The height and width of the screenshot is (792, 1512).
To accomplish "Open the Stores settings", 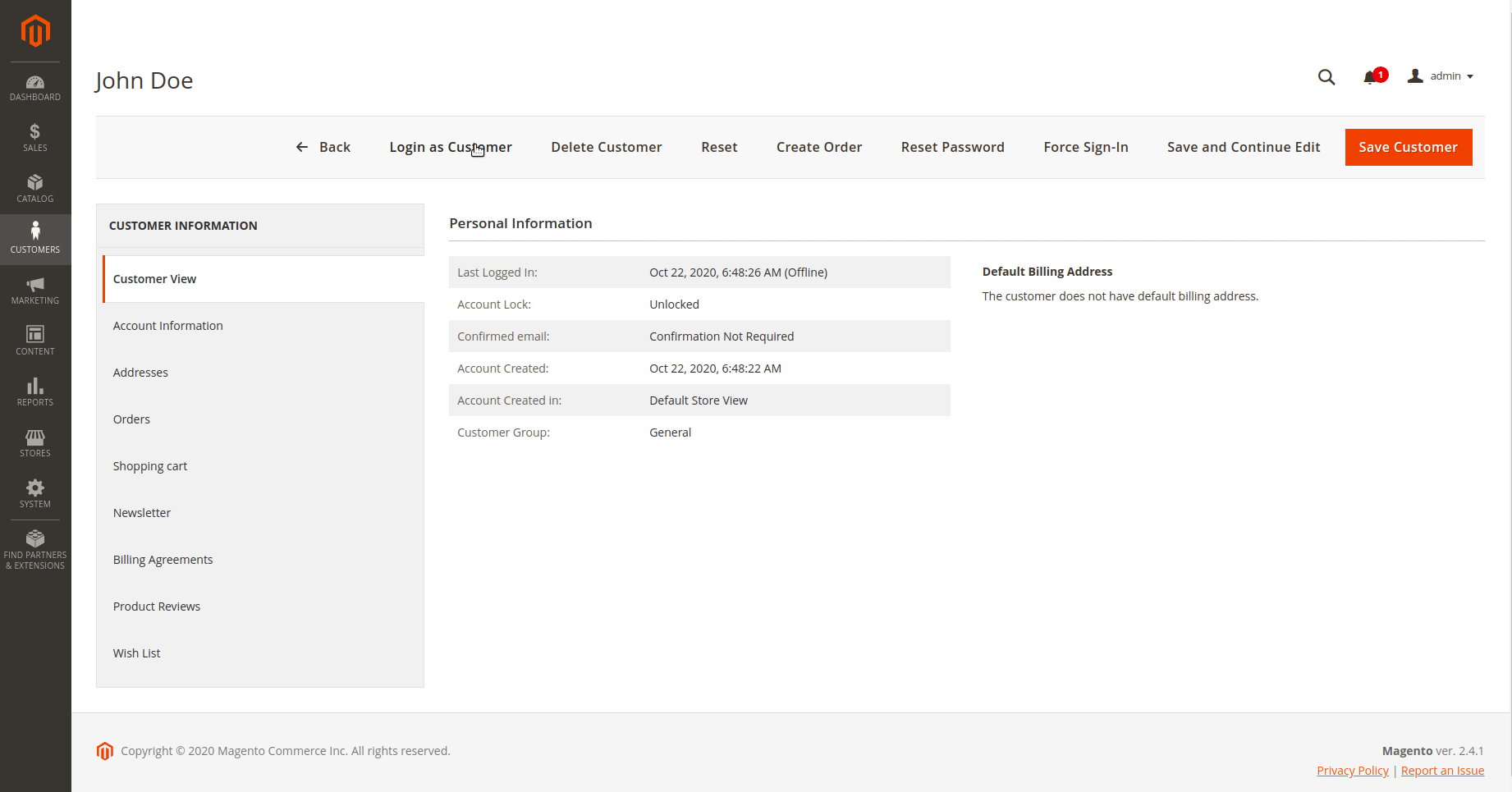I will coord(34,442).
